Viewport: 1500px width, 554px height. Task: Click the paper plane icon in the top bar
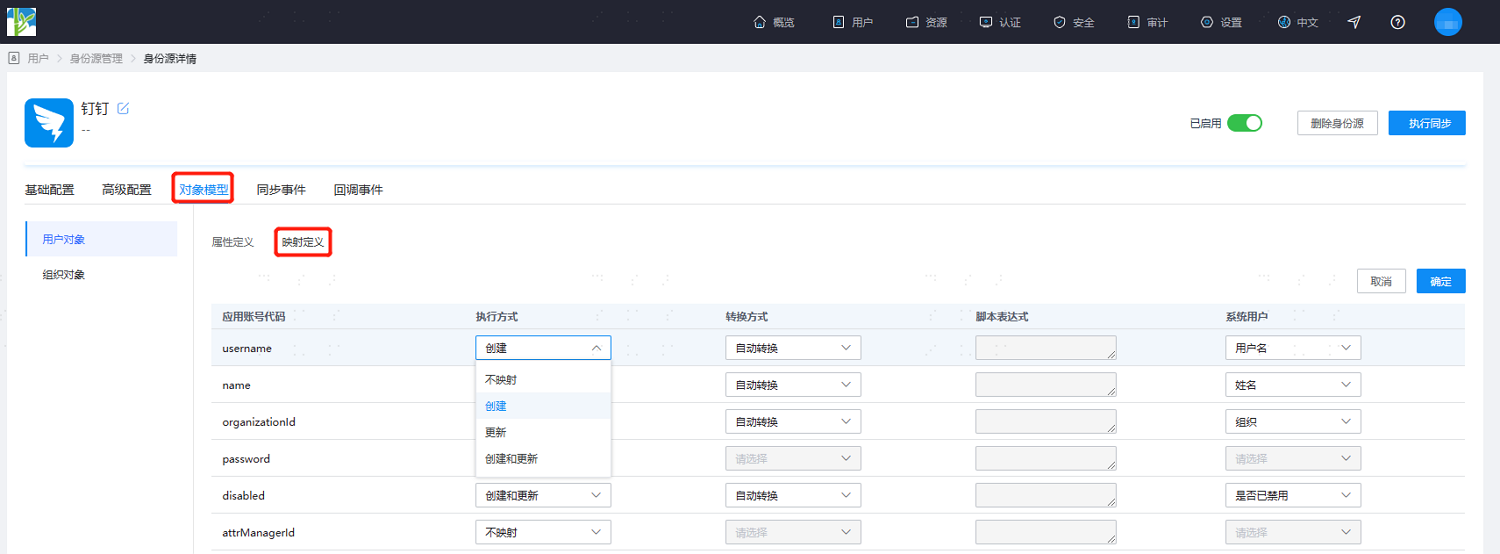[1354, 22]
